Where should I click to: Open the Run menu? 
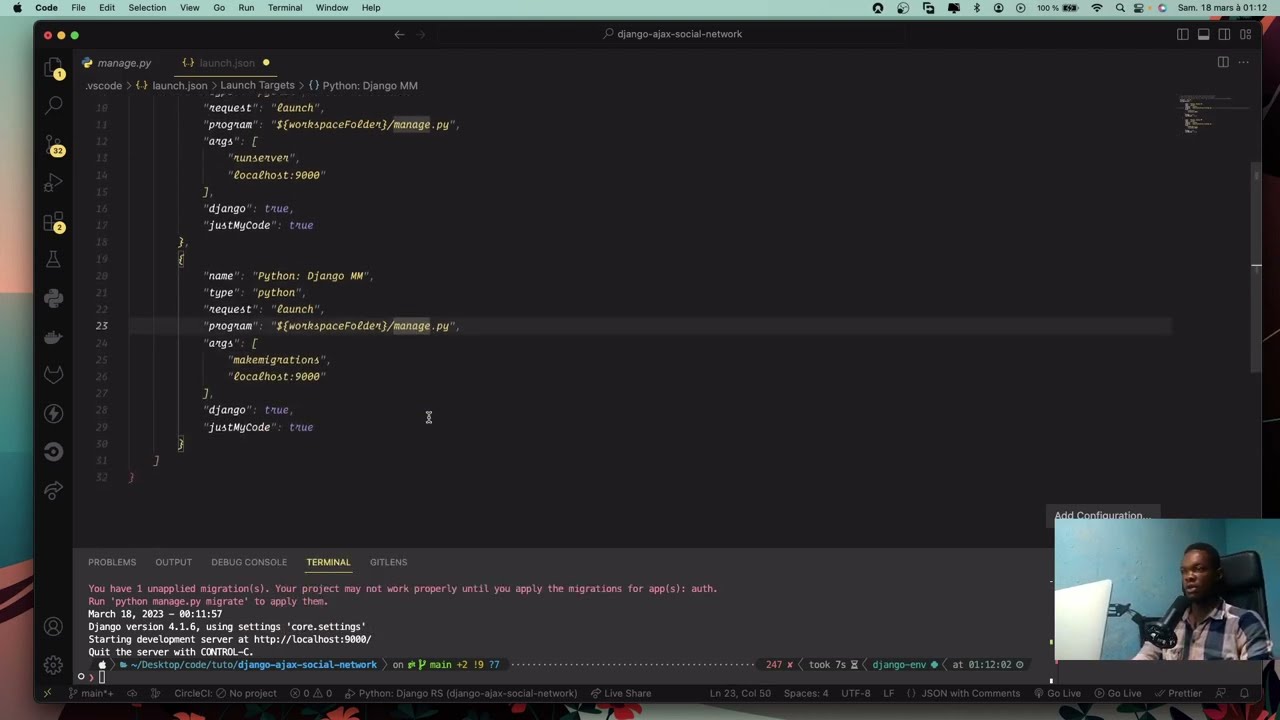tap(246, 8)
